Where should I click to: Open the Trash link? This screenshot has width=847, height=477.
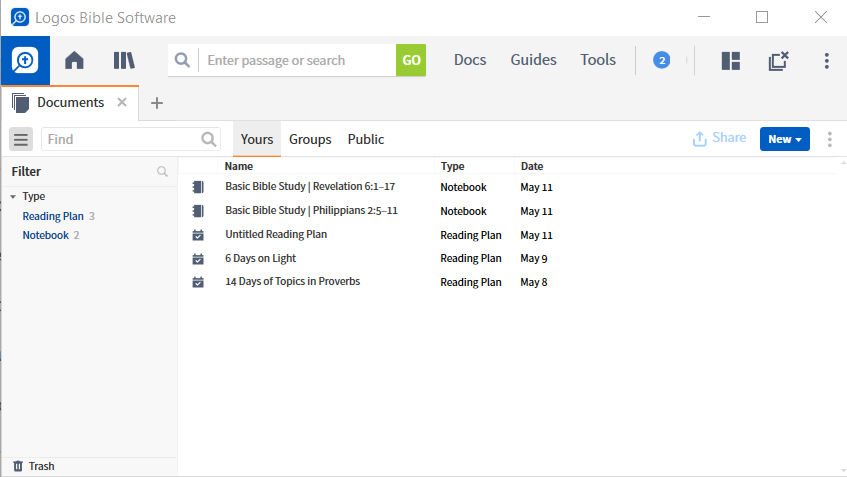coord(42,466)
